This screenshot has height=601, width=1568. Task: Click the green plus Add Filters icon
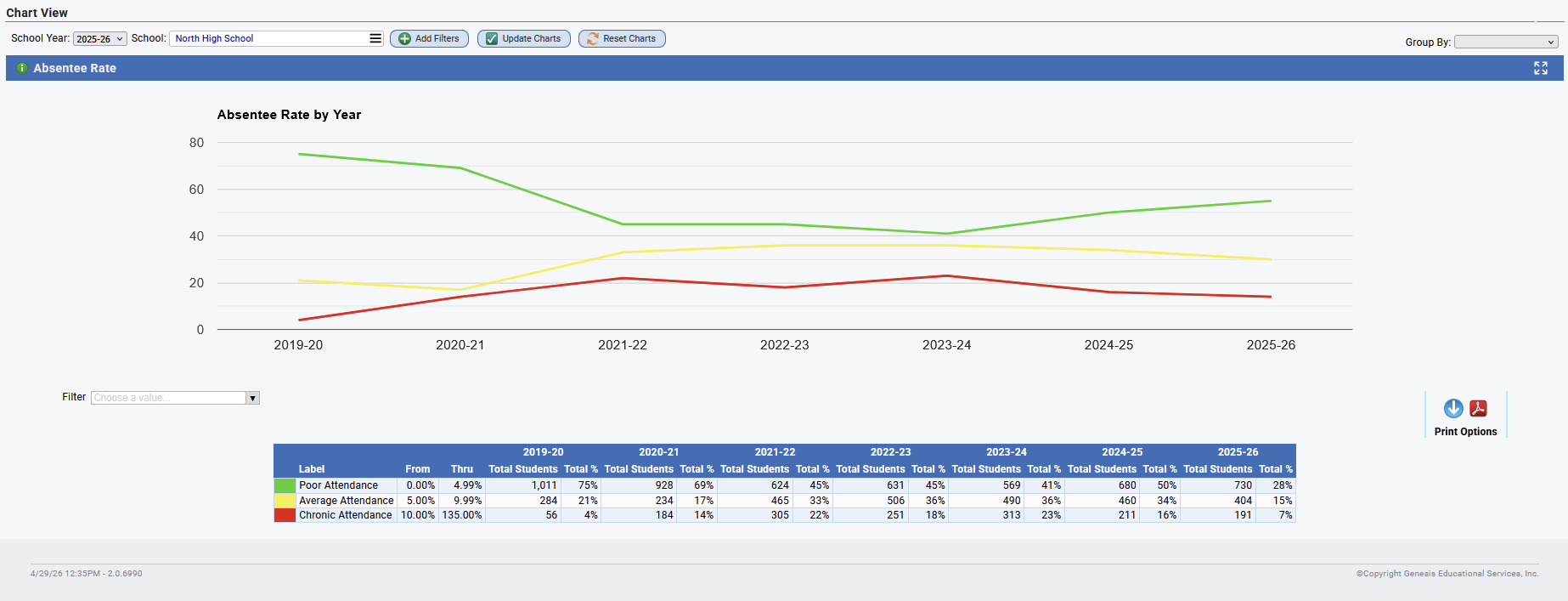coord(404,39)
